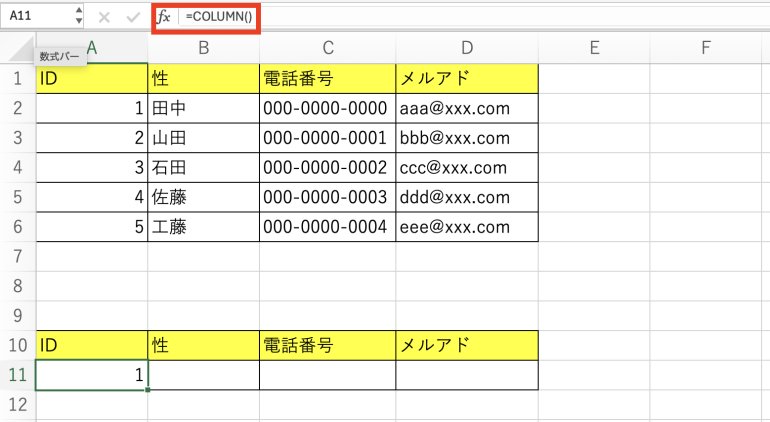The width and height of the screenshot is (770, 422).
Task: Open the Name Box dropdown arrows
Action: click(x=79, y=16)
